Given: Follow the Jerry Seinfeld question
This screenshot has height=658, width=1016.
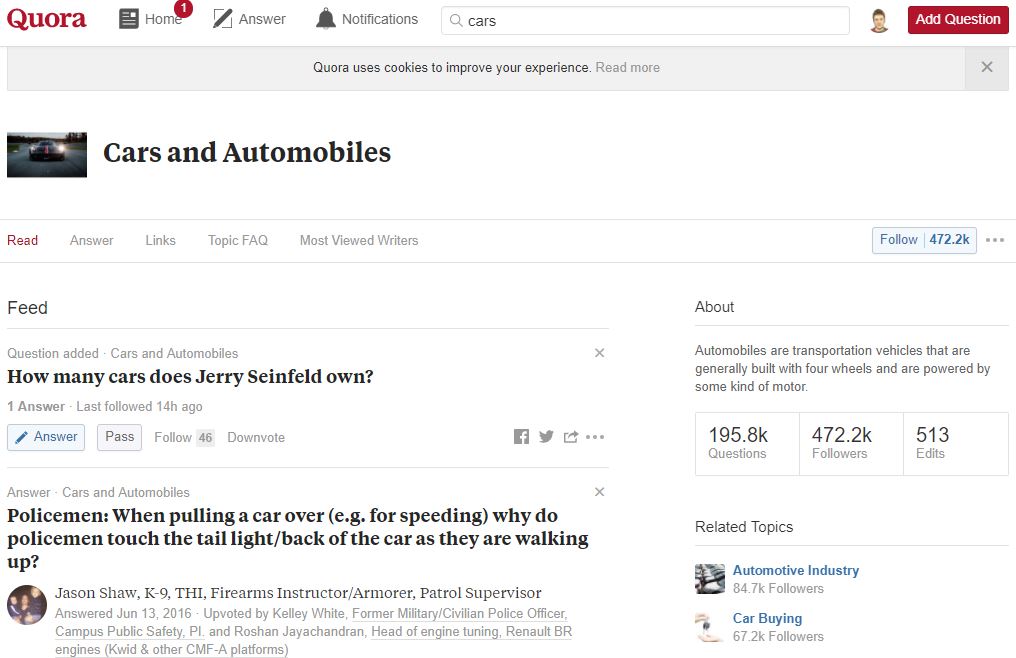Looking at the screenshot, I should pos(184,438).
